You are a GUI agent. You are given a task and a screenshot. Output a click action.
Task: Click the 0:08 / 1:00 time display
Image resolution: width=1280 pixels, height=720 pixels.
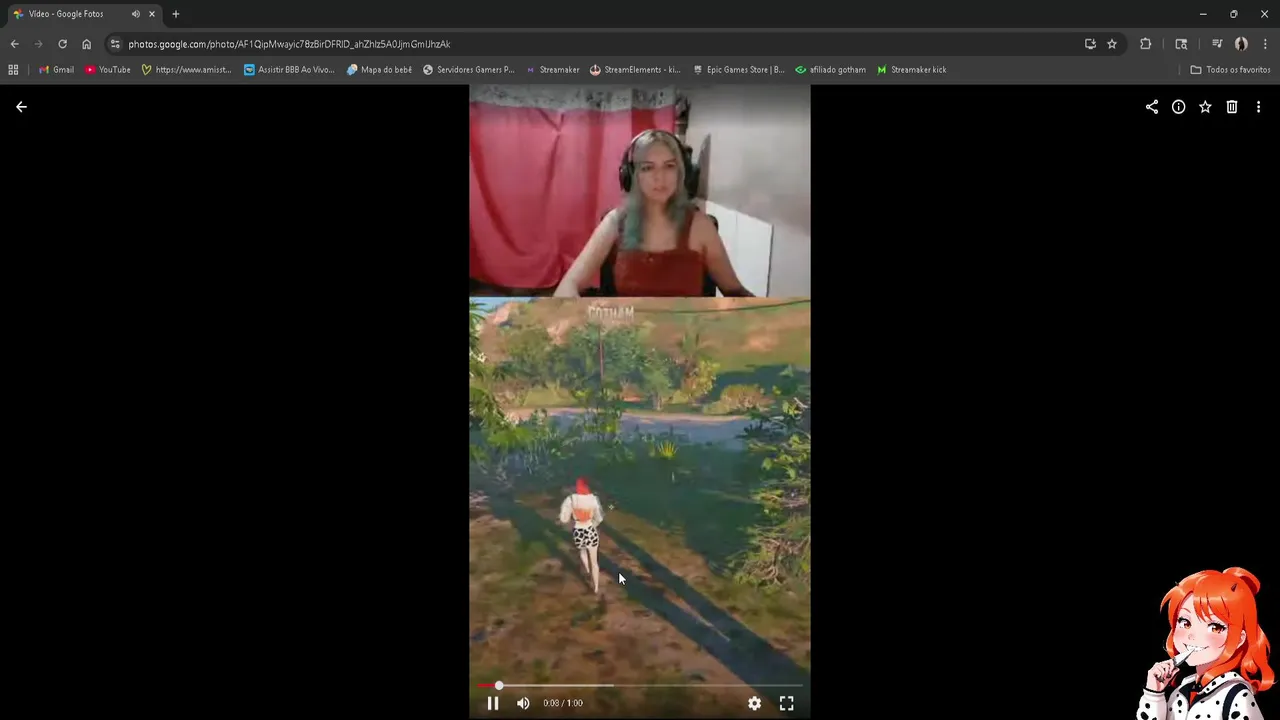point(563,703)
